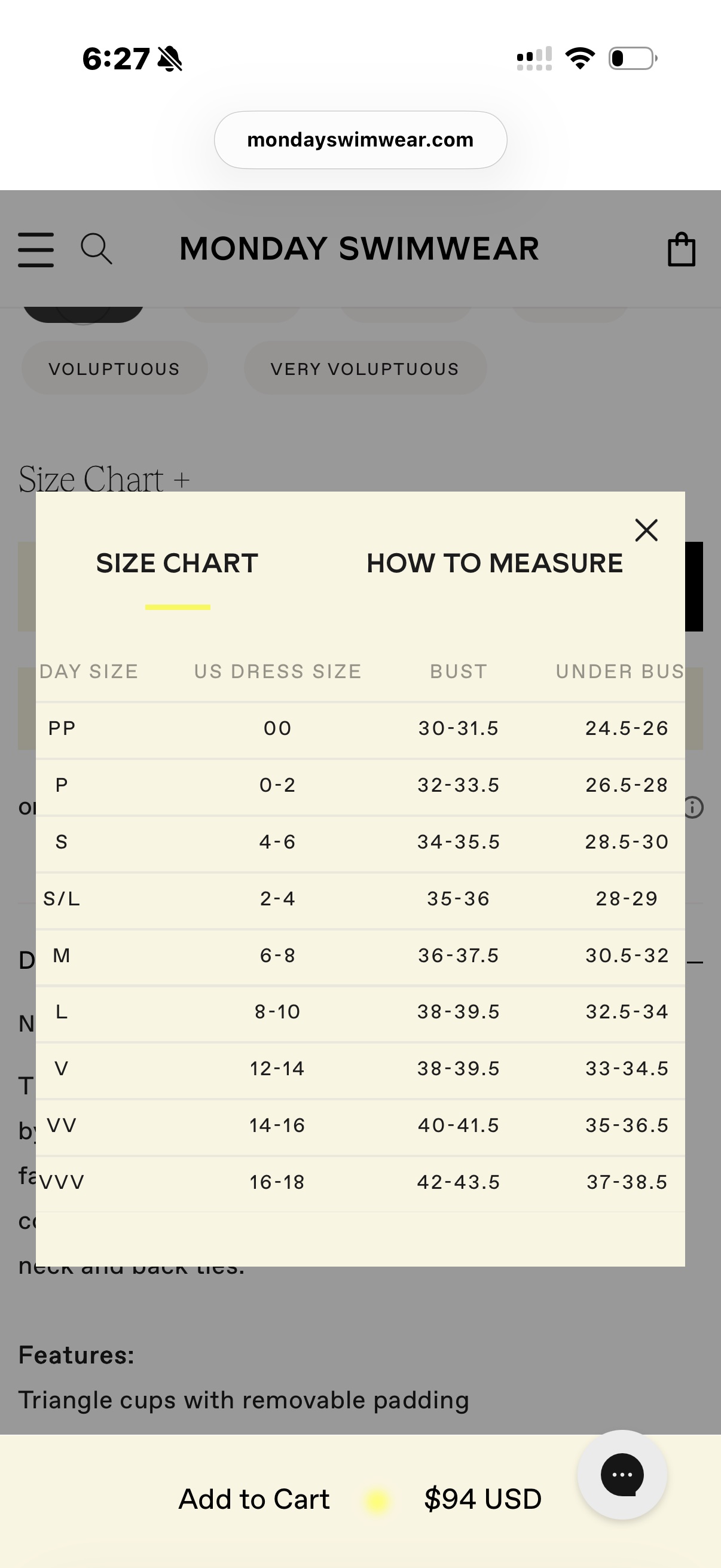
Task: Switch to the Size Chart tab
Action: [177, 563]
